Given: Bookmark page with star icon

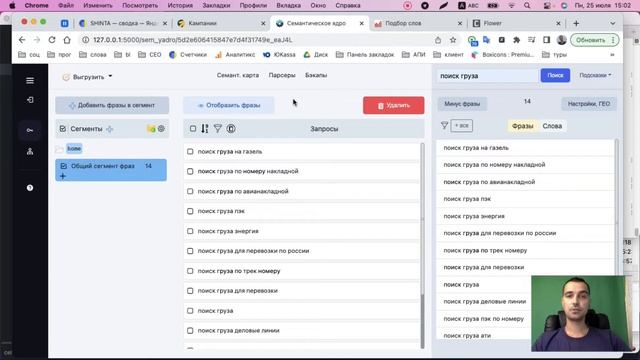Looking at the screenshot, I should click(x=453, y=40).
